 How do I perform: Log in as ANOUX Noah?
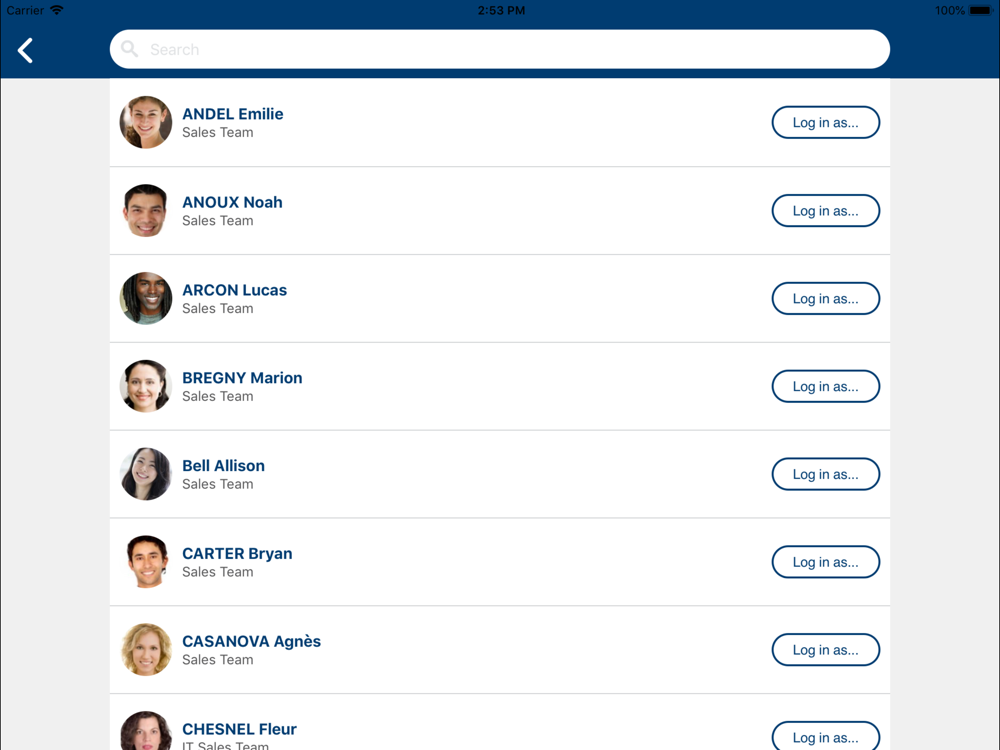tap(825, 210)
